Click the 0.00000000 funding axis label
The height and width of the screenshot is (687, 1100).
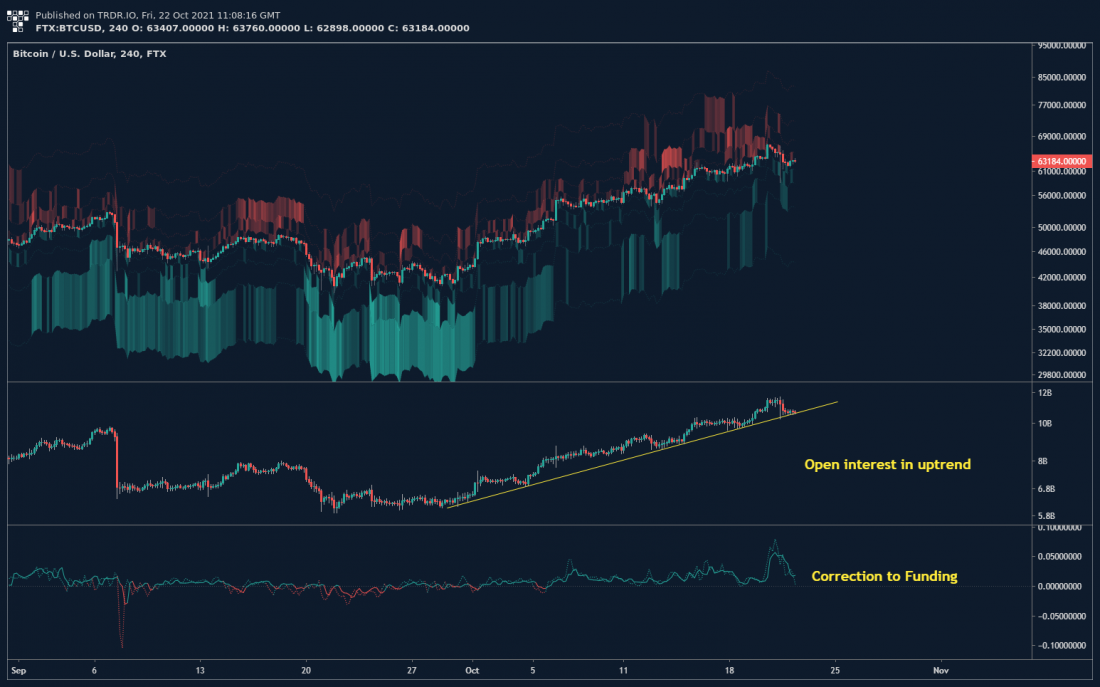tap(1061, 586)
